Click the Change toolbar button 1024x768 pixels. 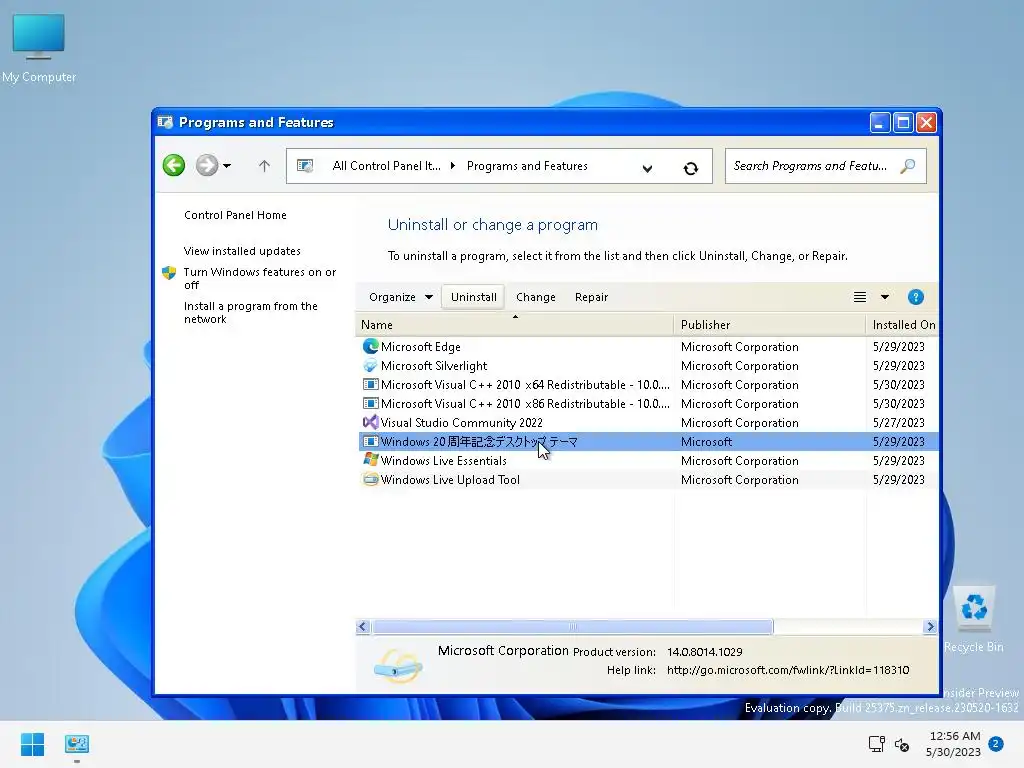coord(536,297)
